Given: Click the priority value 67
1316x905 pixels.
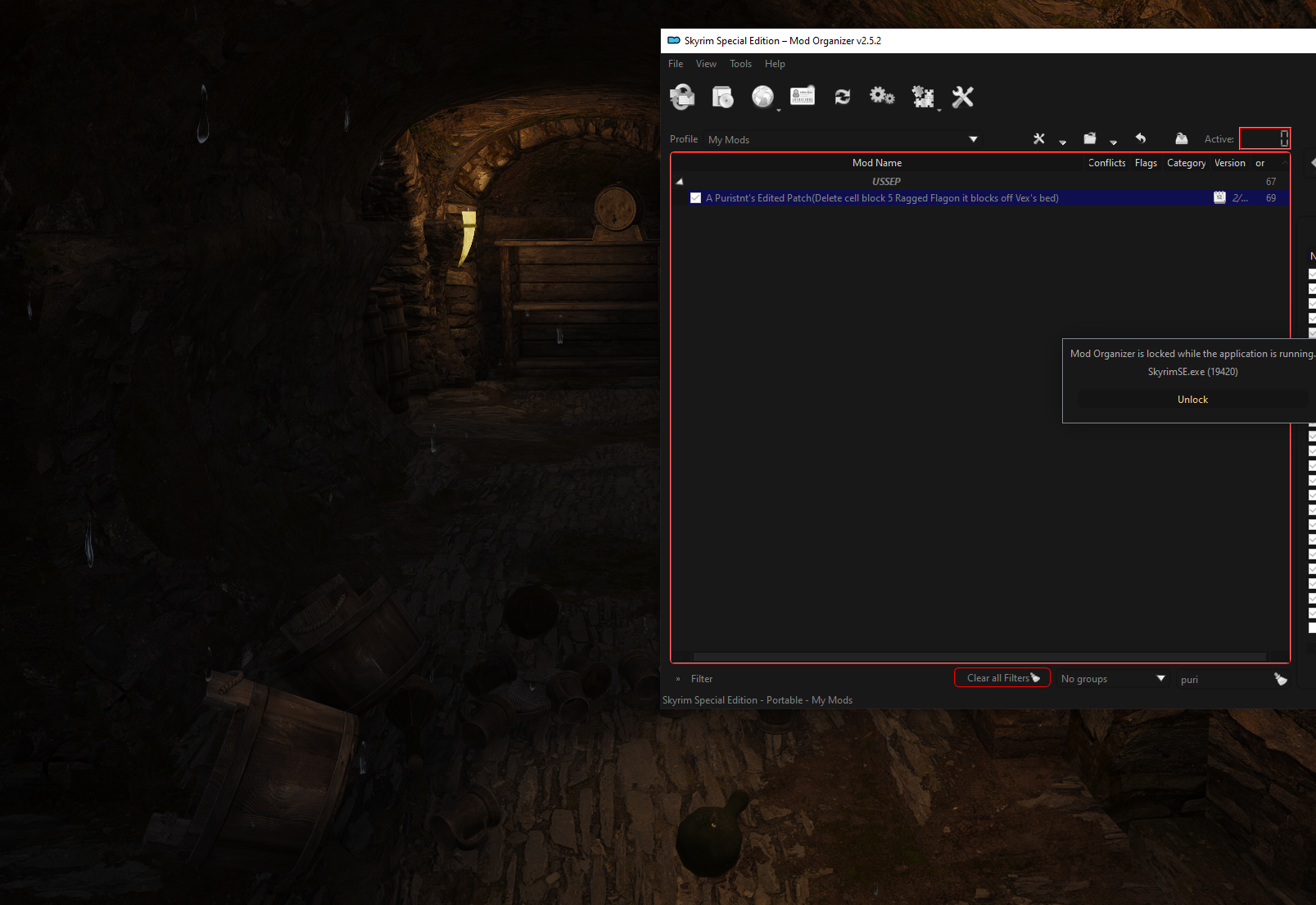Looking at the screenshot, I should point(1271,182).
